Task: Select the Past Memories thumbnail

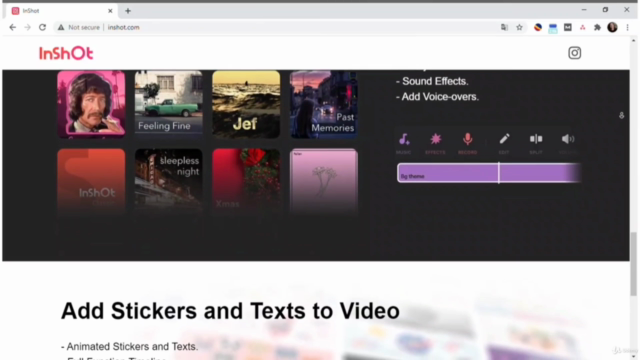Action: point(324,104)
